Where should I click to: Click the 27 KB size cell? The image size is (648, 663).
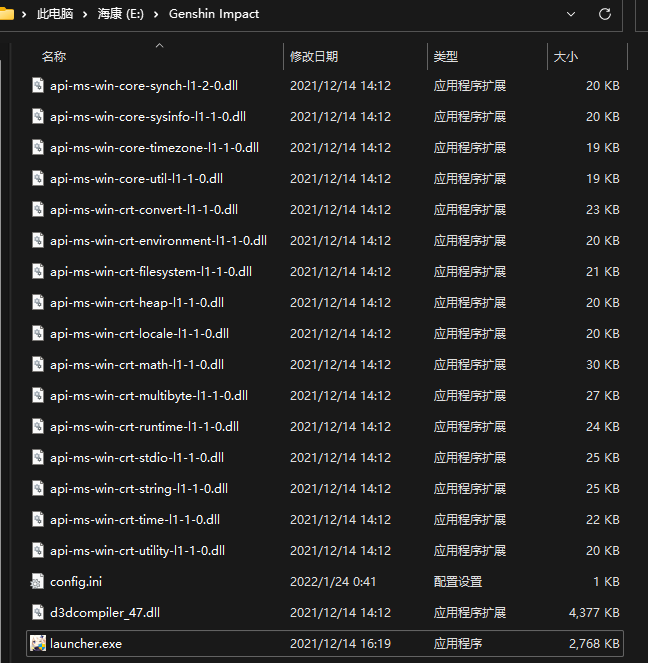(603, 396)
